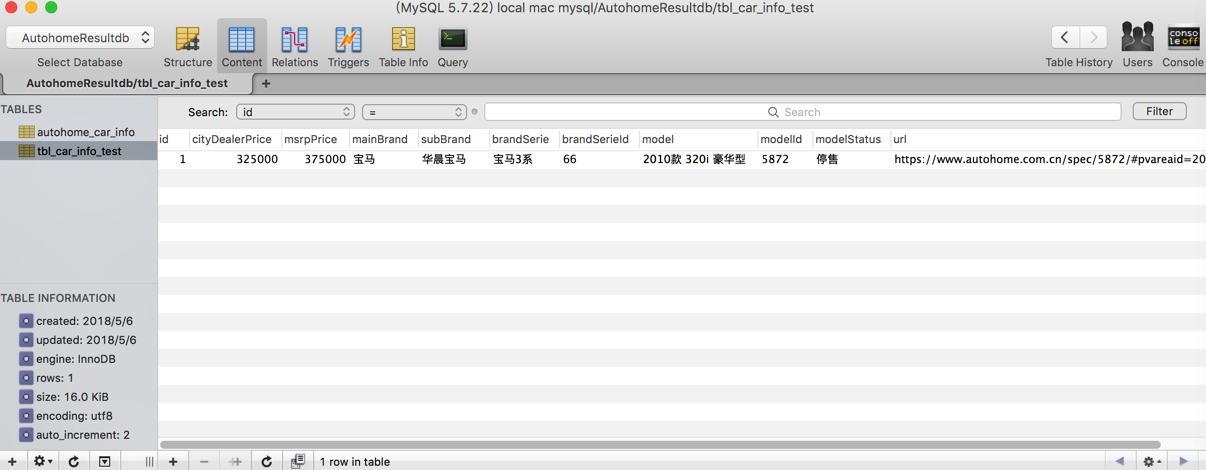Select the AutohomeResultdb/tbl_car_info_test tab
This screenshot has width=1206, height=470.
(127, 83)
